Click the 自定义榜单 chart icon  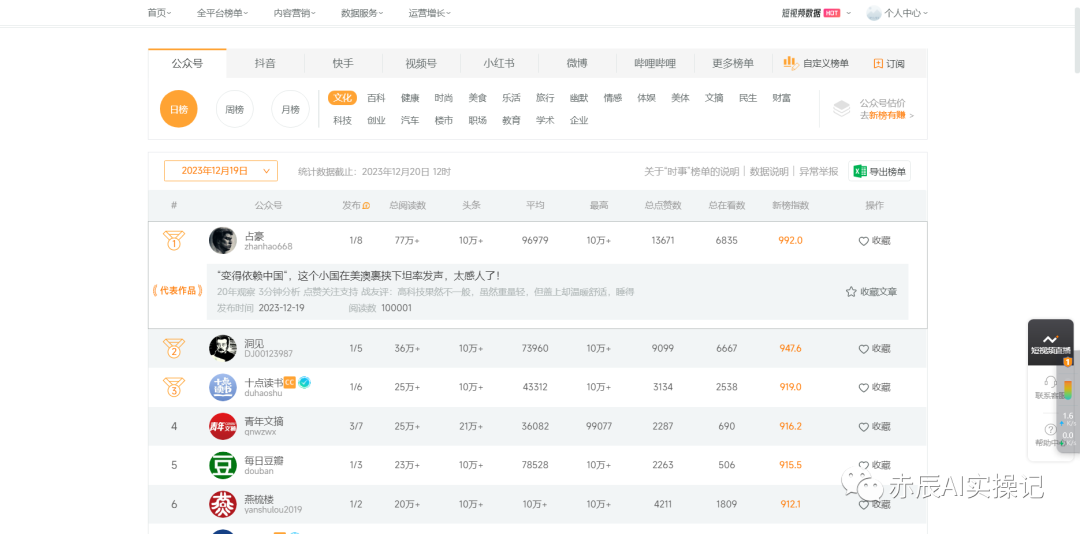pyautogui.click(x=791, y=63)
